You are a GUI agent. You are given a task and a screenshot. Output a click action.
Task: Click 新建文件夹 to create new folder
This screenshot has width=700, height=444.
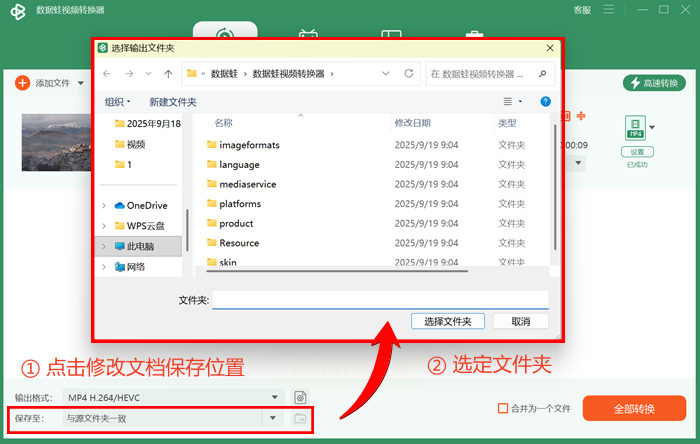pos(173,102)
